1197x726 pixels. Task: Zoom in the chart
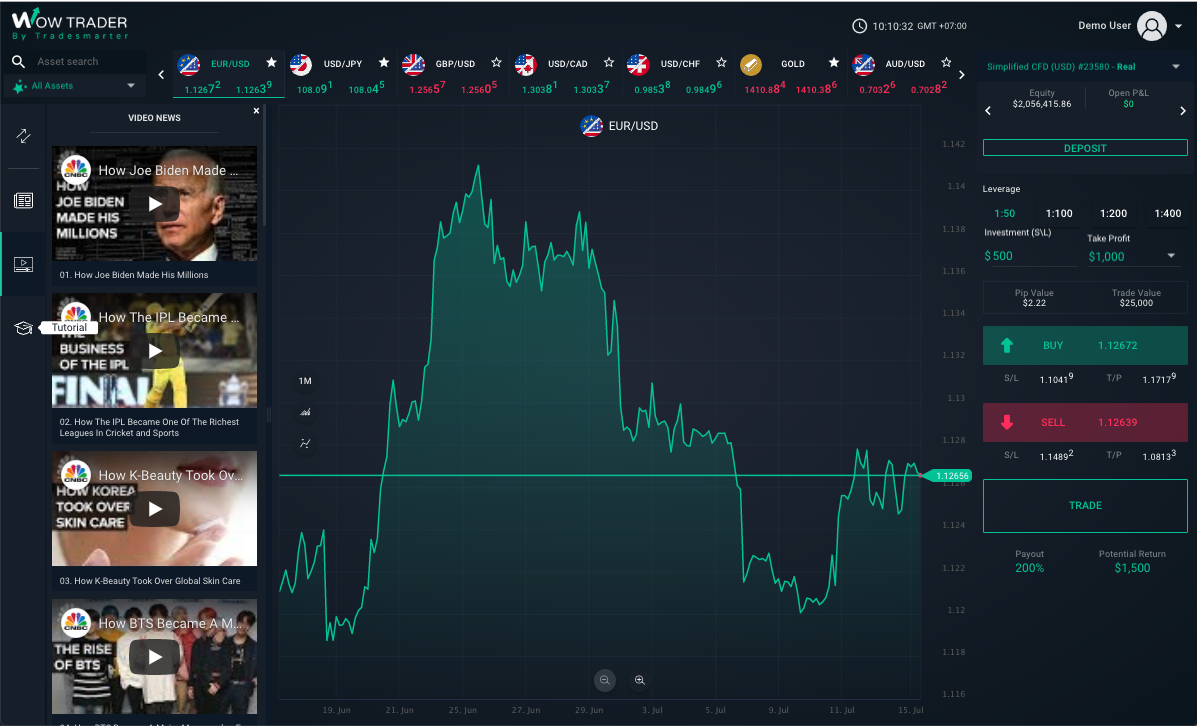640,680
